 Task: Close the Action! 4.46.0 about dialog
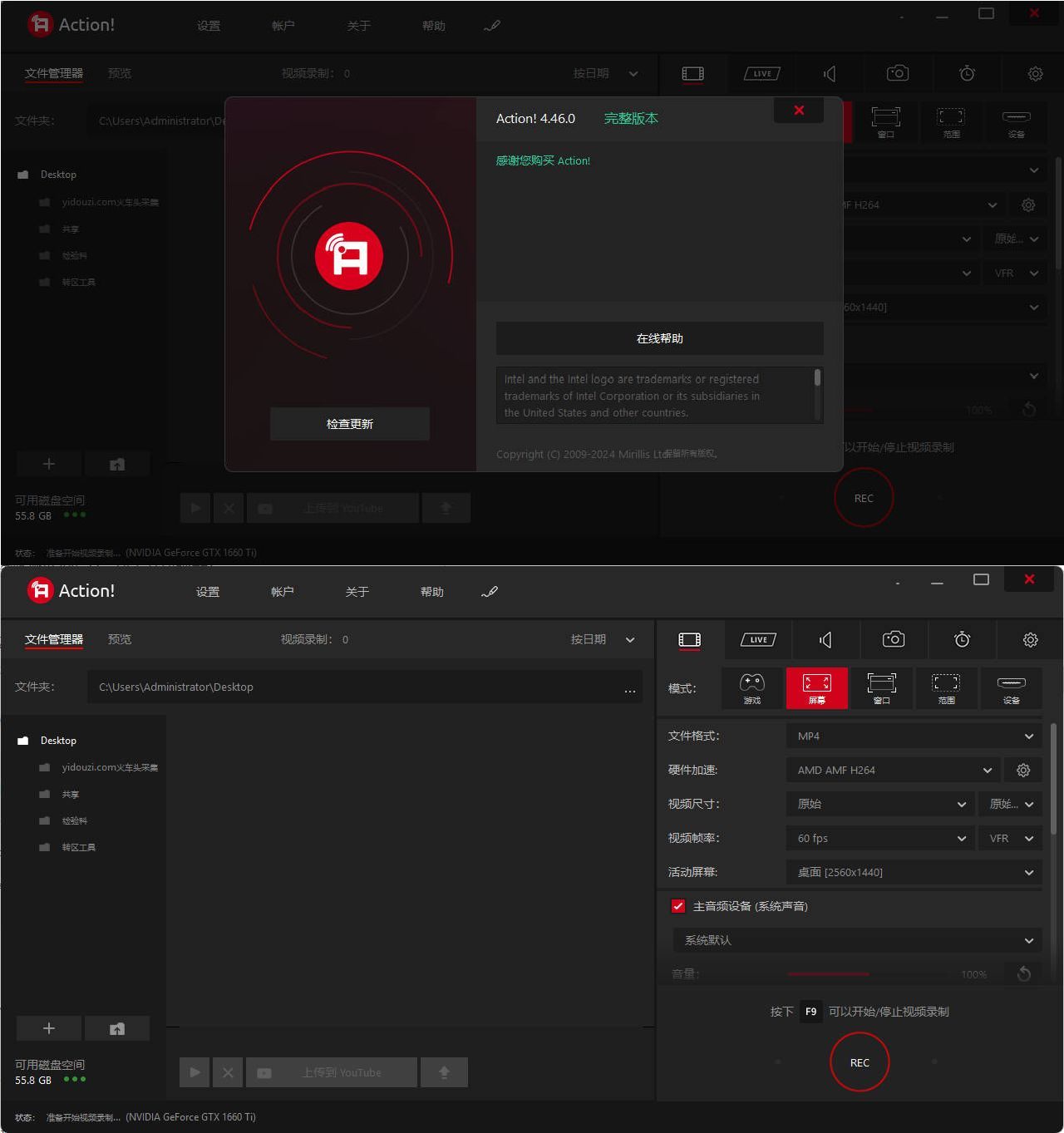click(x=798, y=111)
